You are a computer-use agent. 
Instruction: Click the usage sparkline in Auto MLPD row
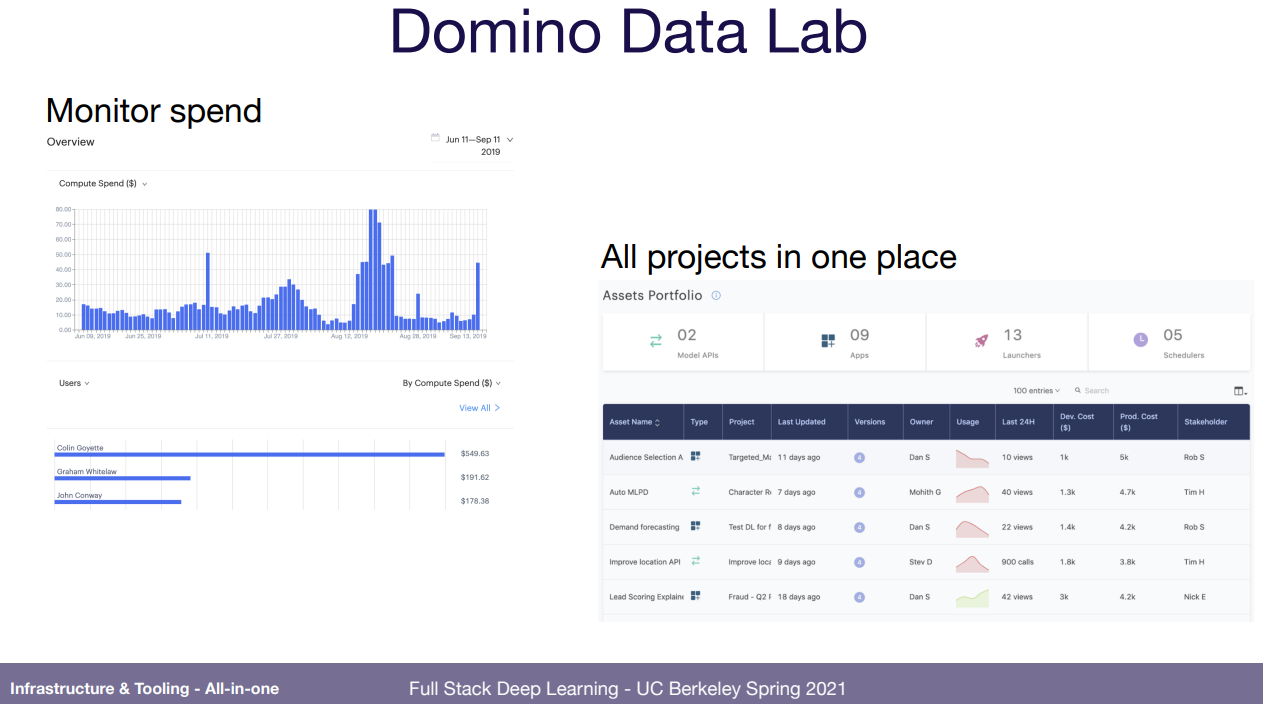[x=972, y=493]
